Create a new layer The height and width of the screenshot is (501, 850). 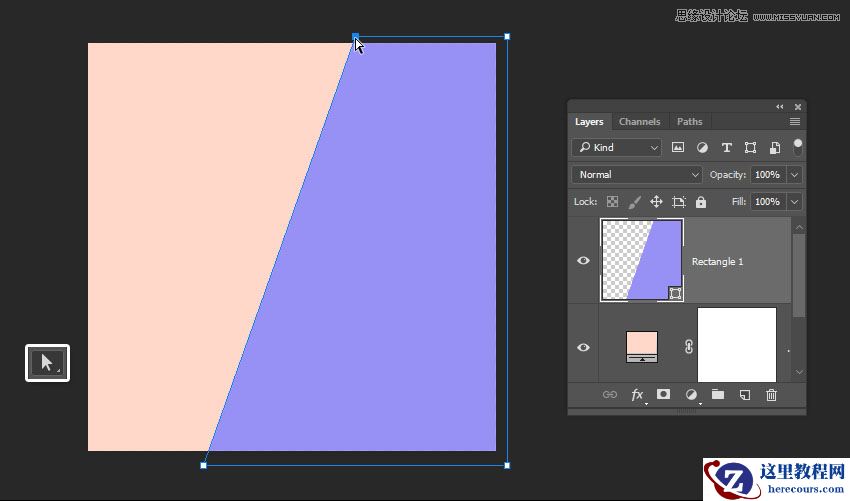(x=745, y=395)
